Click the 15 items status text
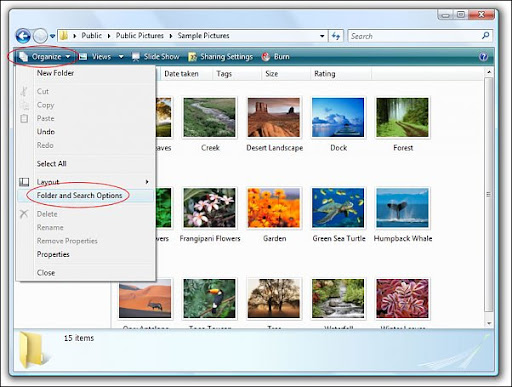This screenshot has width=512, height=387. pyautogui.click(x=79, y=338)
